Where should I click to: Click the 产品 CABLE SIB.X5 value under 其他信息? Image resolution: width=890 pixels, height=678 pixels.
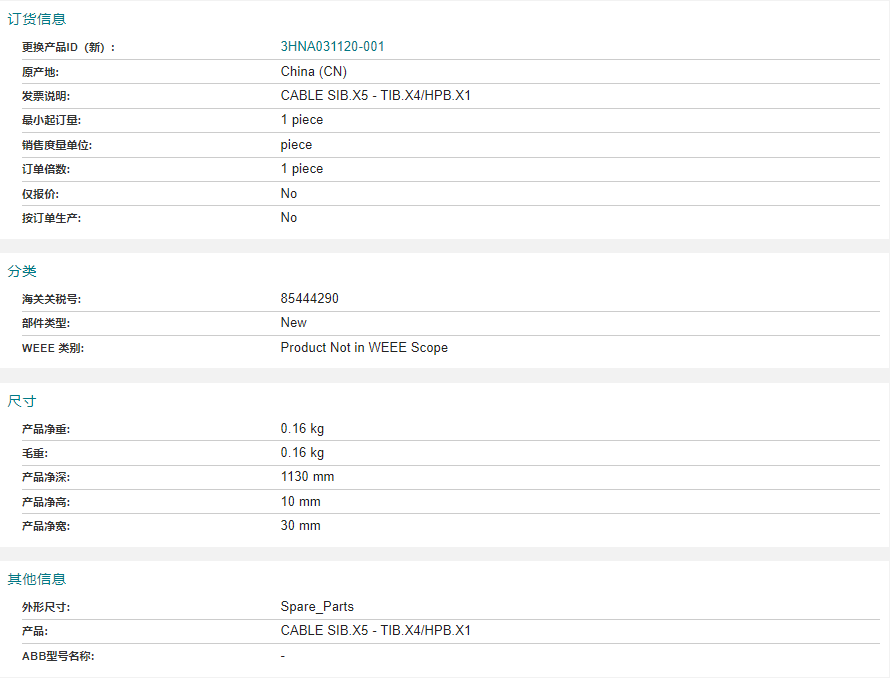375,631
